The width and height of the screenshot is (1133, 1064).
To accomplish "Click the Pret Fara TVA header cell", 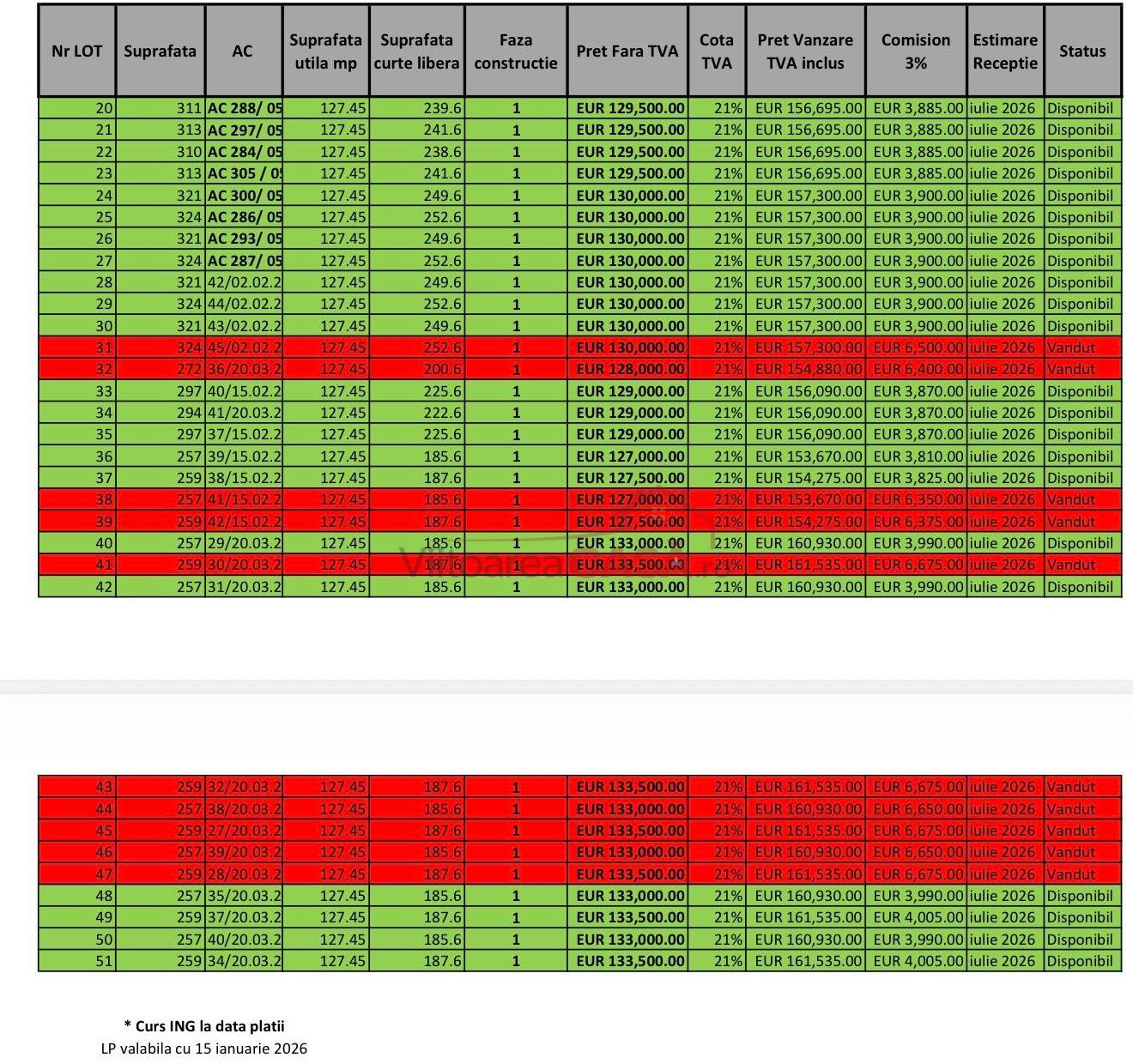I will pyautogui.click(x=627, y=51).
